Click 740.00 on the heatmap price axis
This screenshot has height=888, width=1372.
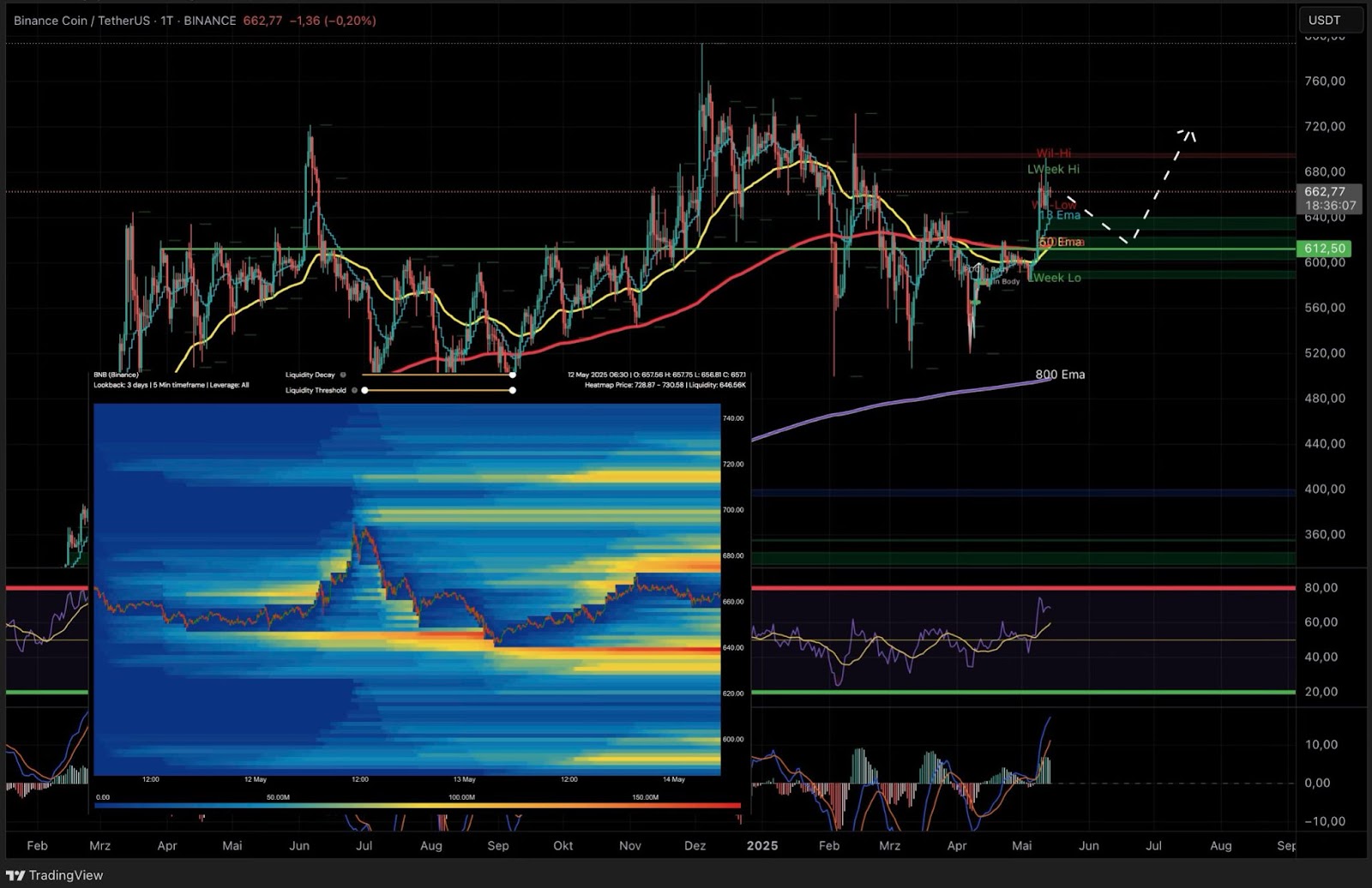(733, 418)
